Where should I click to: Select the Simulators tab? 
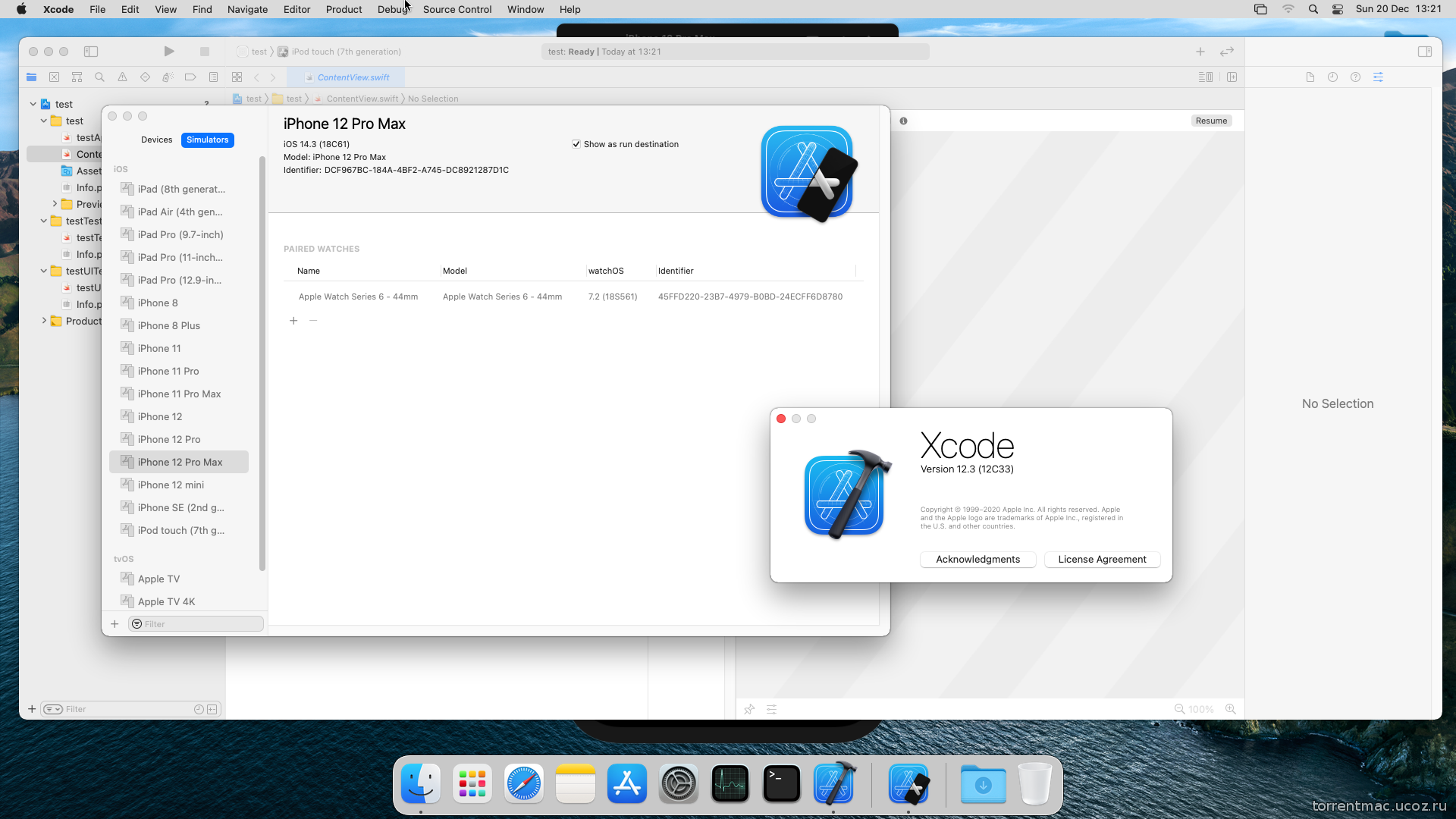[207, 140]
